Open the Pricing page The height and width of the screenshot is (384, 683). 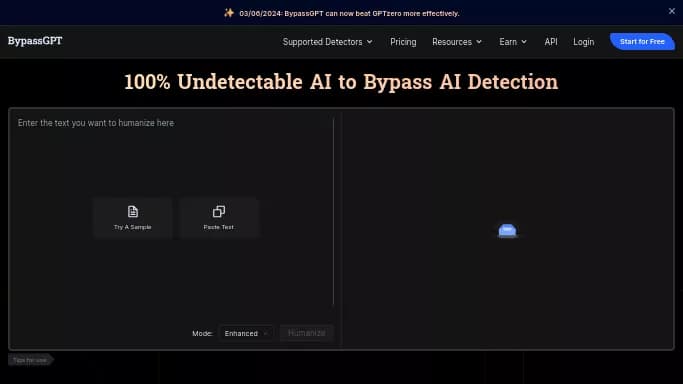(x=403, y=42)
